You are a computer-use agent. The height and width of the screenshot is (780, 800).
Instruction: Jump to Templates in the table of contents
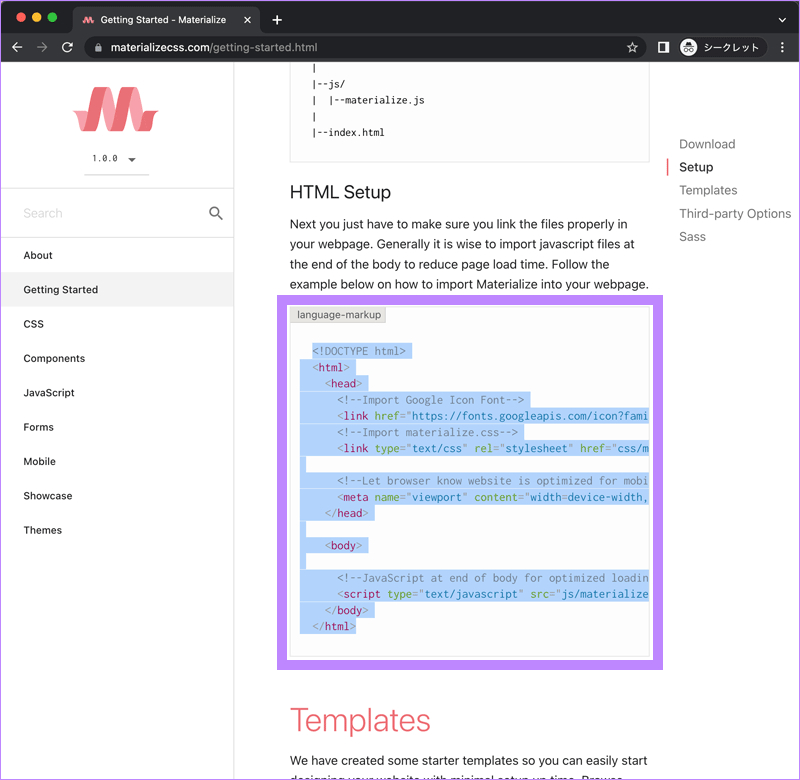tap(708, 190)
